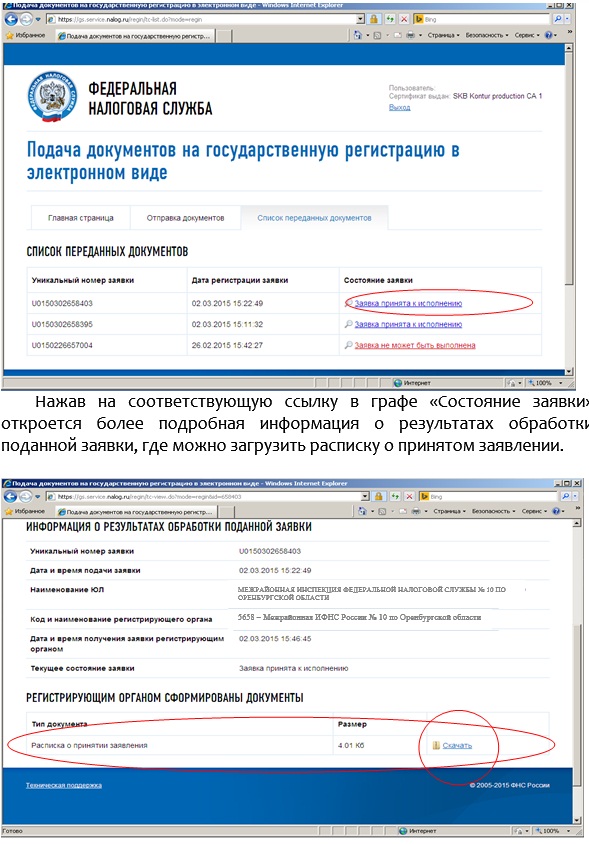
Task: Click the green Refresh icon in the results-page browser
Action: pos(395,496)
